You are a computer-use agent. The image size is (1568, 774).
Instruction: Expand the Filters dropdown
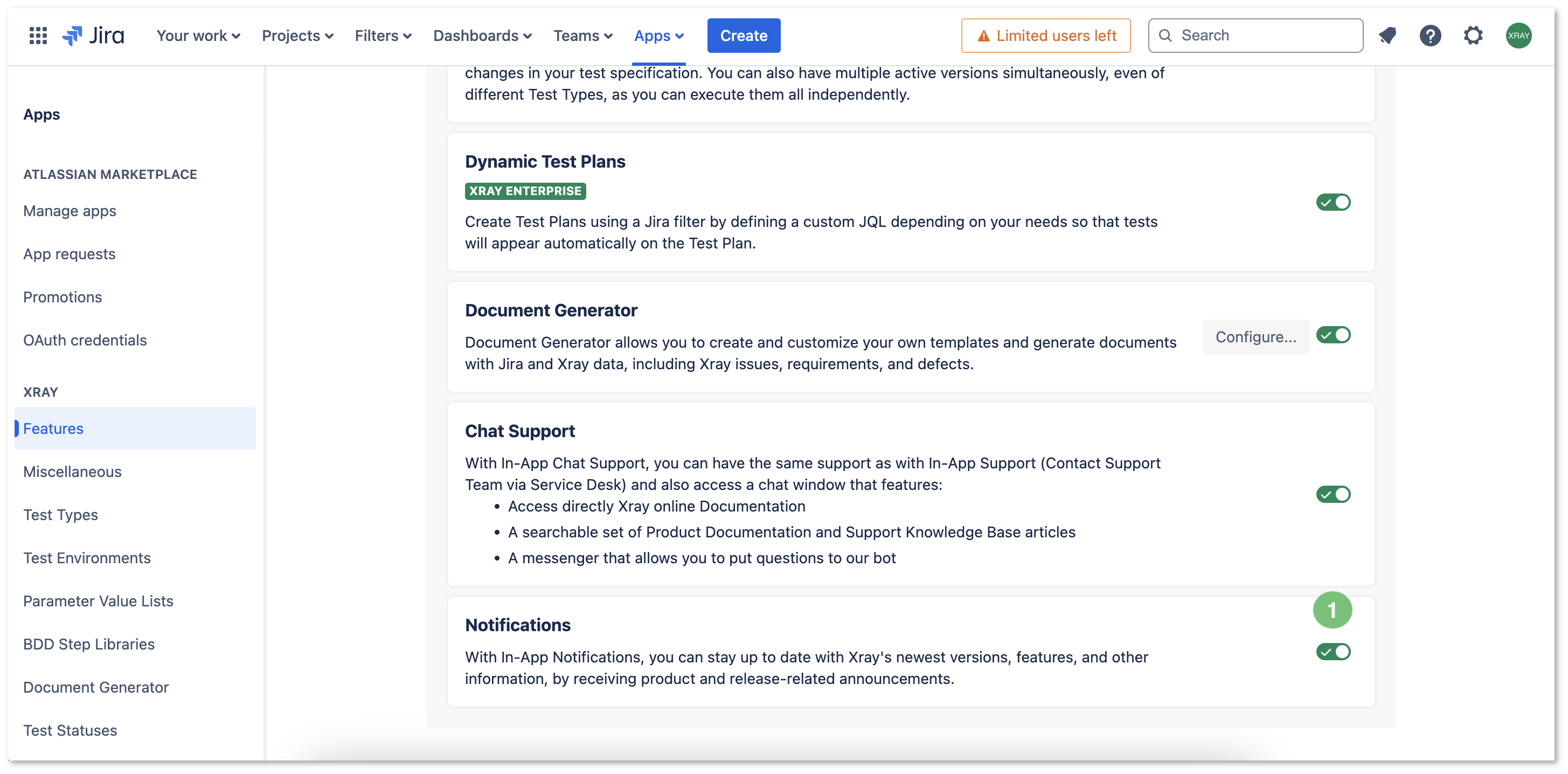(x=383, y=36)
